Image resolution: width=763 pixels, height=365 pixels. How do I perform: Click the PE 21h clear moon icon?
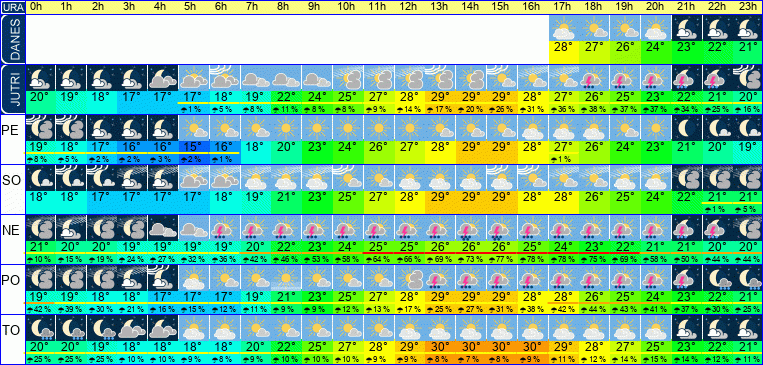687,128
